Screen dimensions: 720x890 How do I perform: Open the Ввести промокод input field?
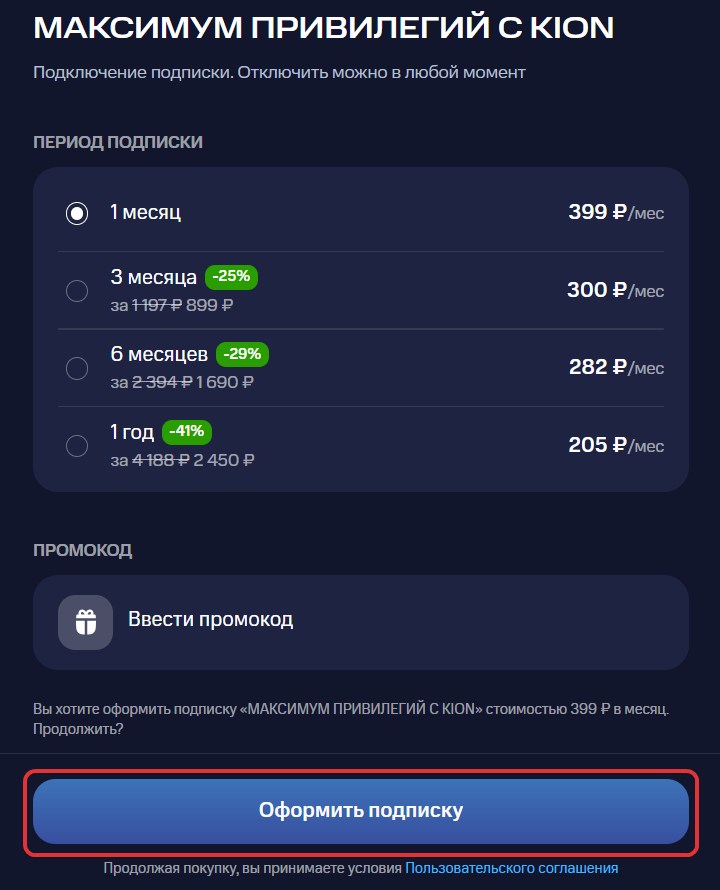tap(210, 621)
